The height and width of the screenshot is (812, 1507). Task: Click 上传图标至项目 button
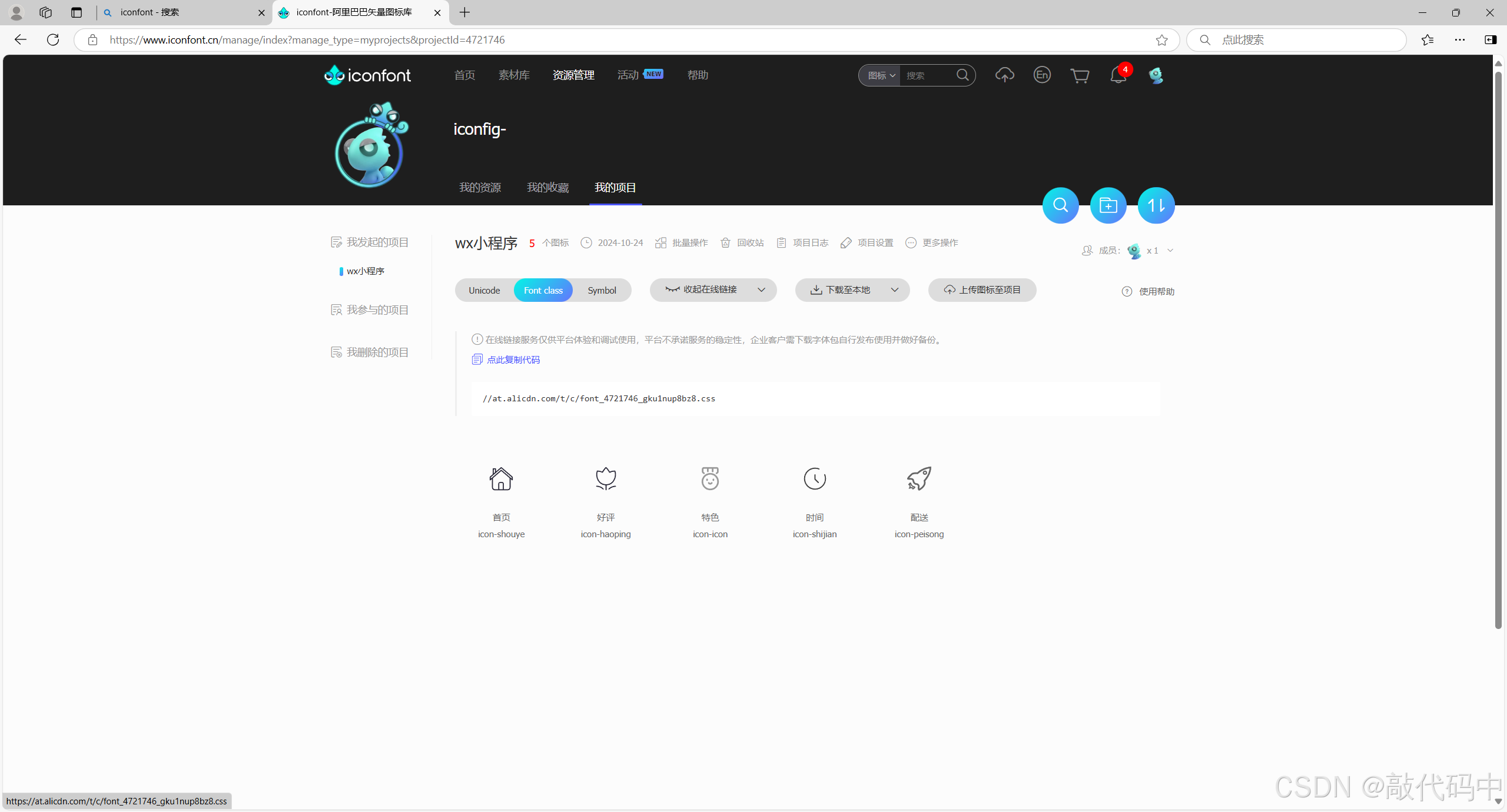[982, 289]
